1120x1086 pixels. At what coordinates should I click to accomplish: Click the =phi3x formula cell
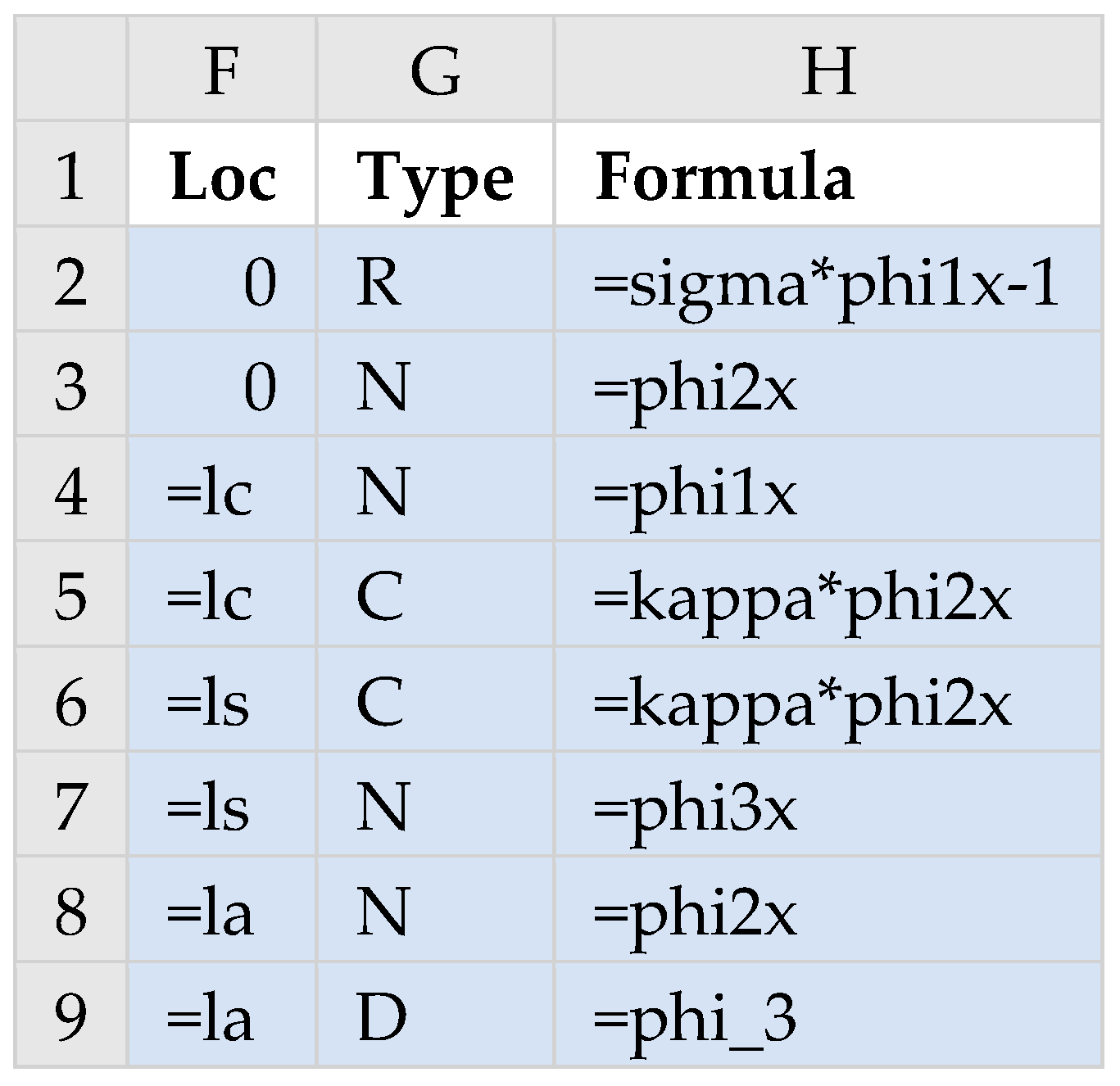pos(828,807)
